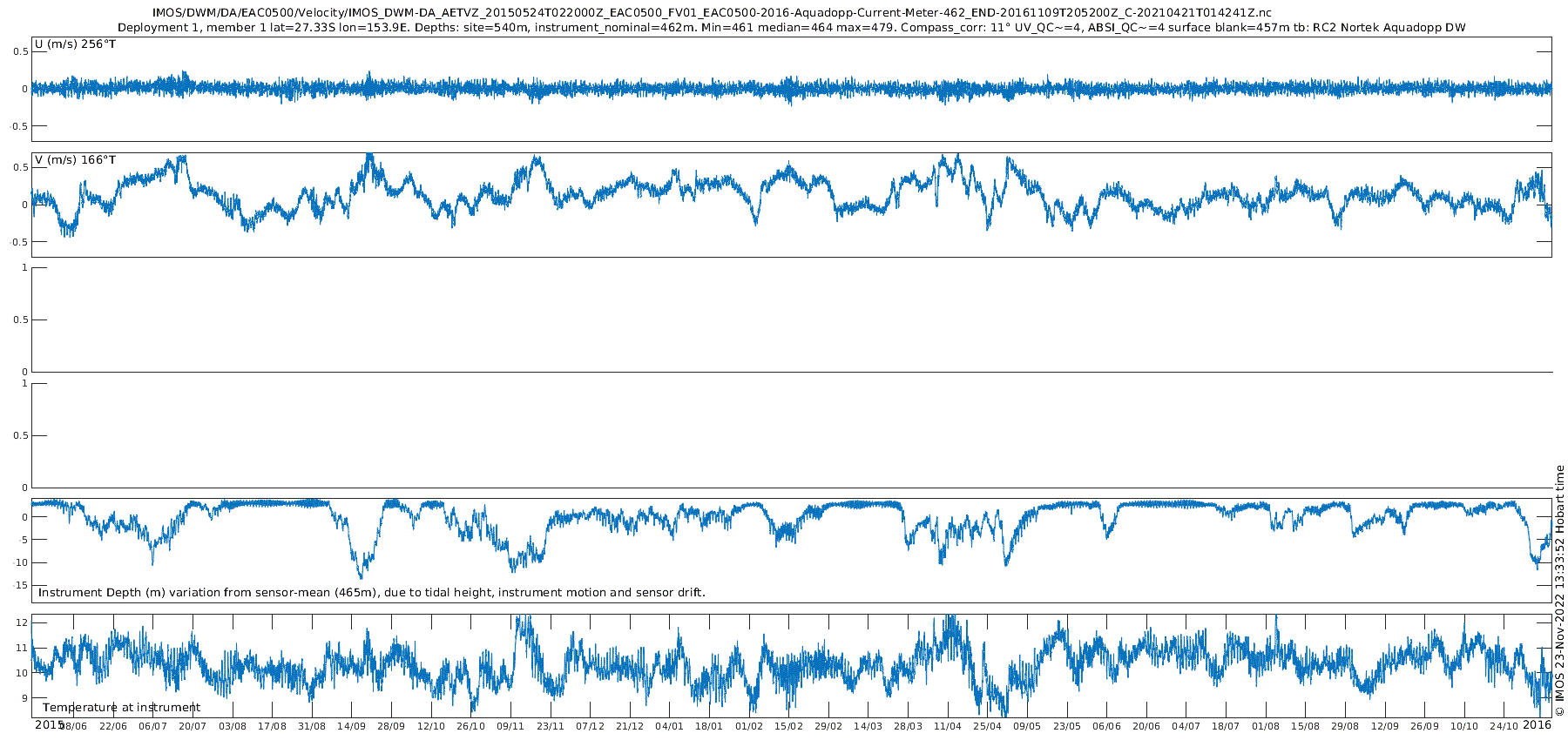Click the '15/02' date tick
The image size is (1568, 740).
coord(788,727)
